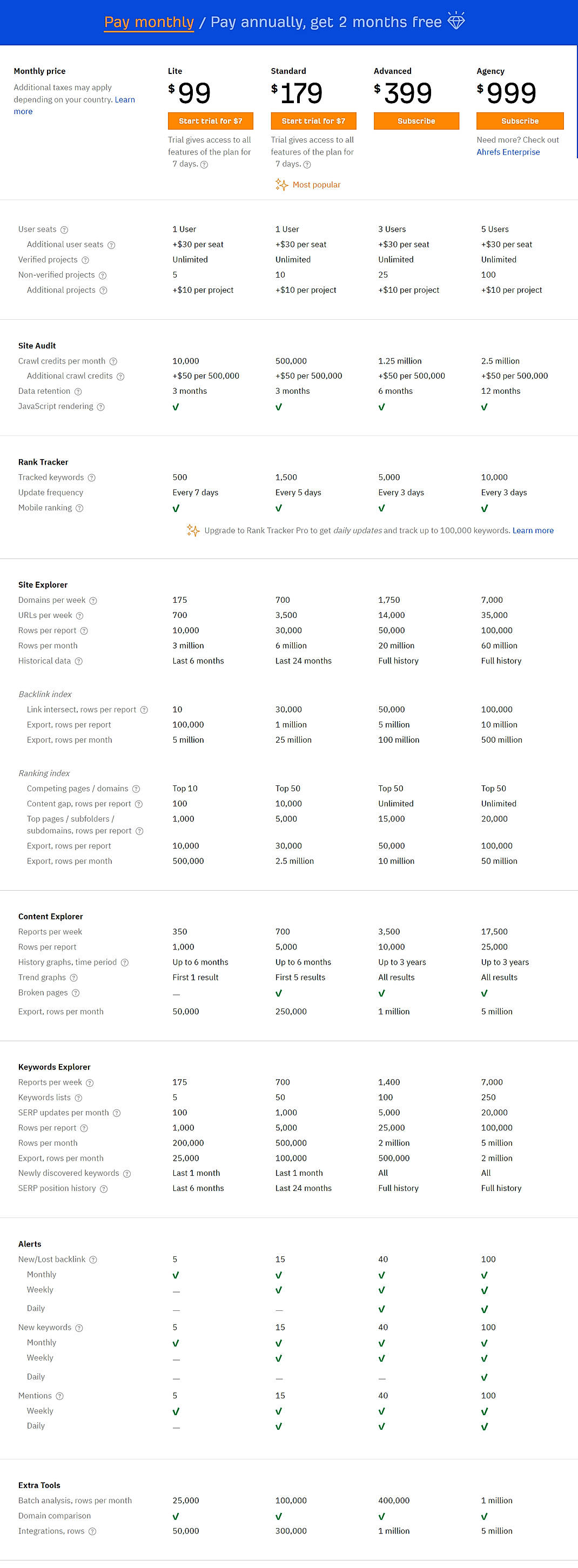Viewport: 578px width, 1568px height.
Task: Start the $7 trial for Standard plan
Action: pos(313,121)
